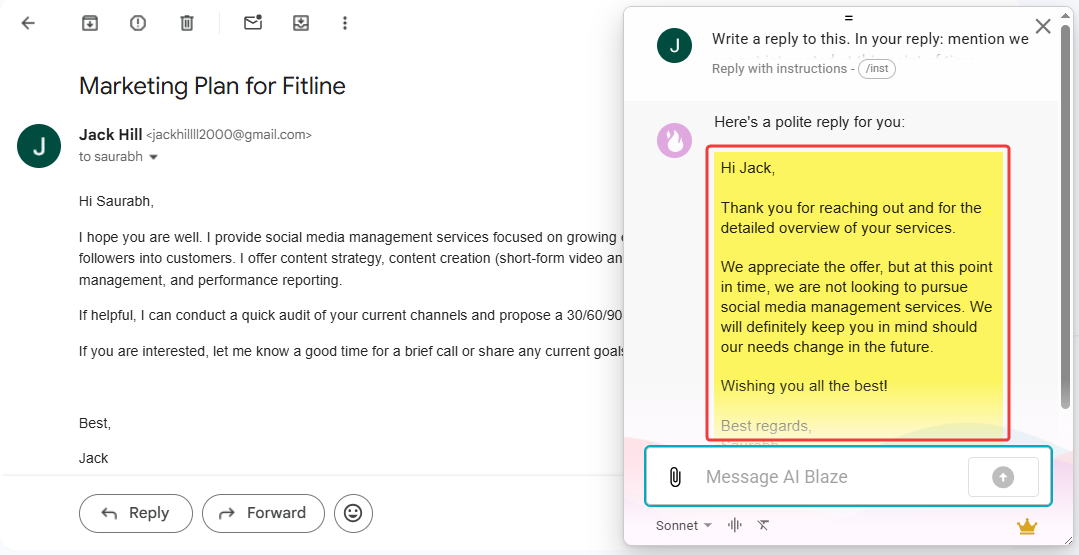Expand recipient details next to 'to saurabh'
1079x555 pixels.
[153, 158]
